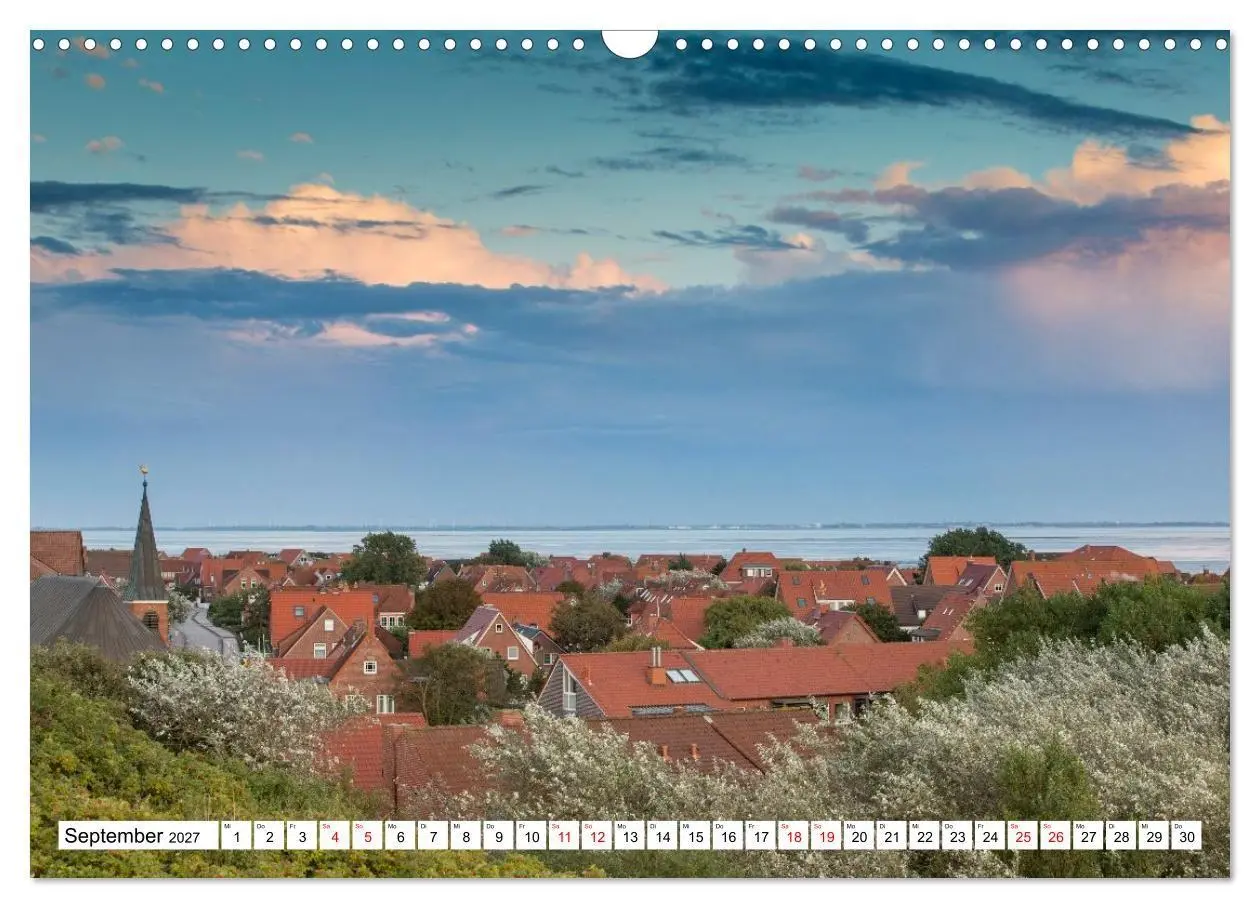Screen dimensions: 1260x908
Task: Click date cell 16
Action: tap(728, 836)
